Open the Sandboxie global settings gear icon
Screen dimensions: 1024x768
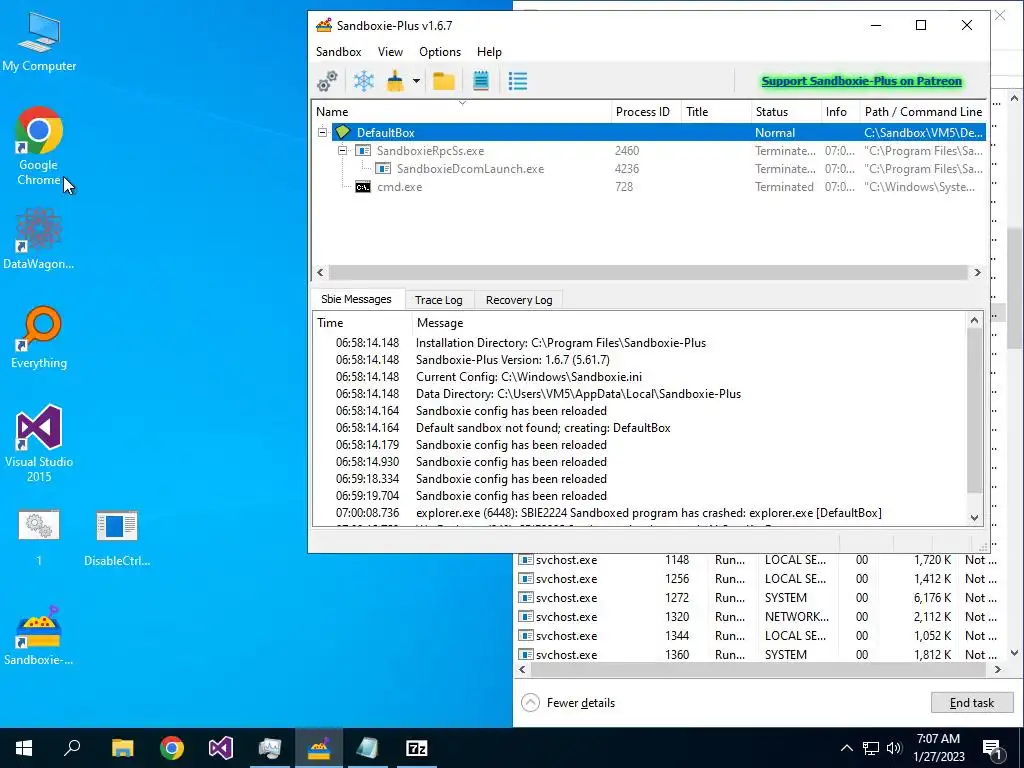pos(327,81)
